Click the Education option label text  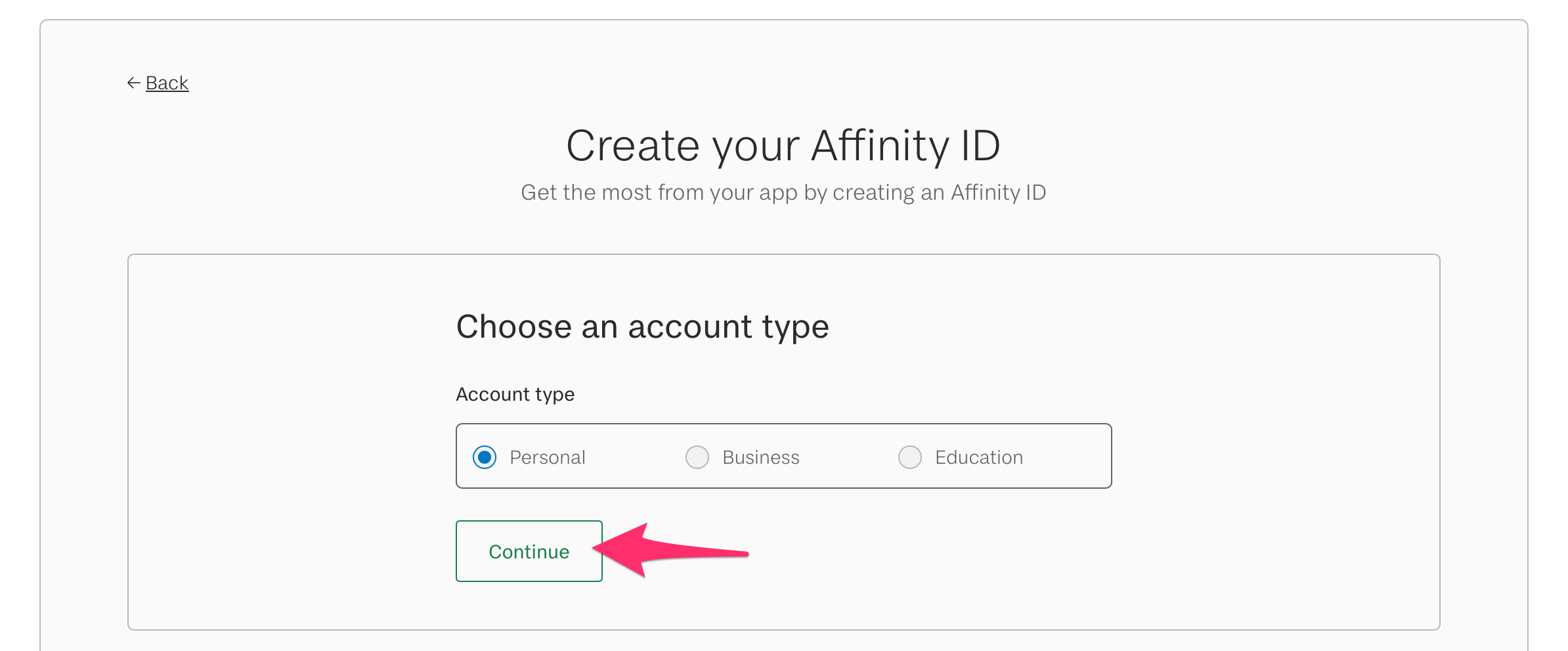tap(978, 457)
